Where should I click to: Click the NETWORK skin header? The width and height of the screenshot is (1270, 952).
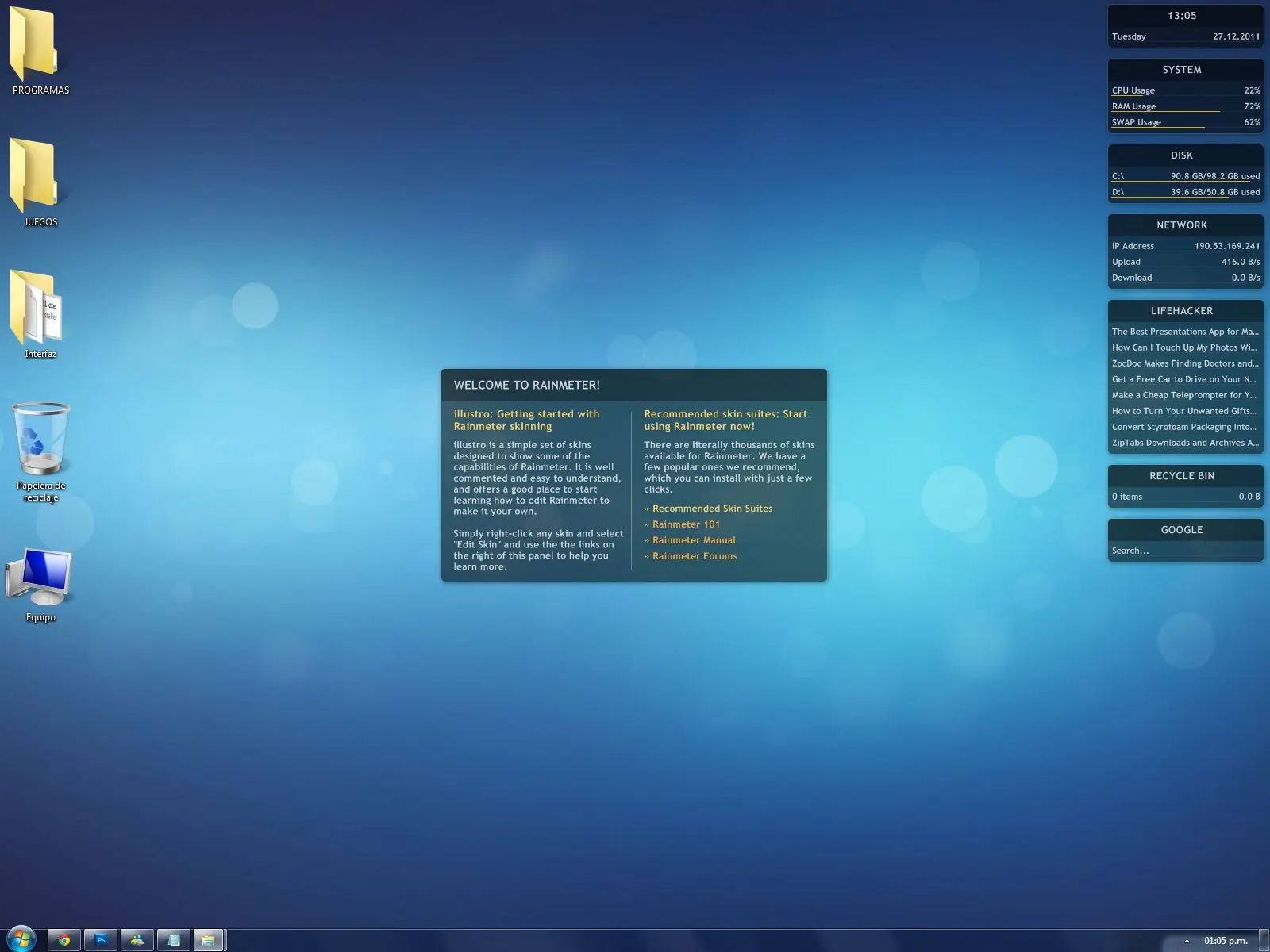[1182, 225]
